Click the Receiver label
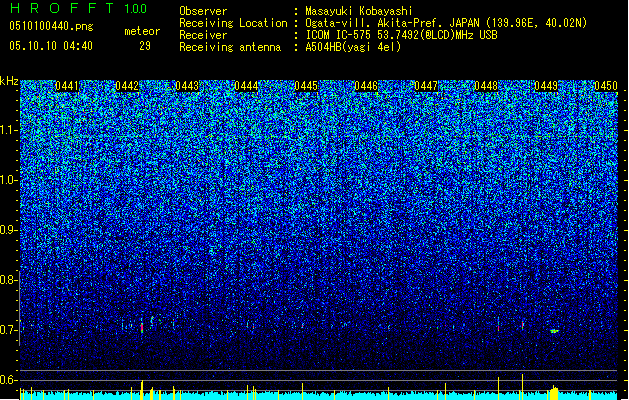This screenshot has height=400, width=629. click(x=203, y=35)
